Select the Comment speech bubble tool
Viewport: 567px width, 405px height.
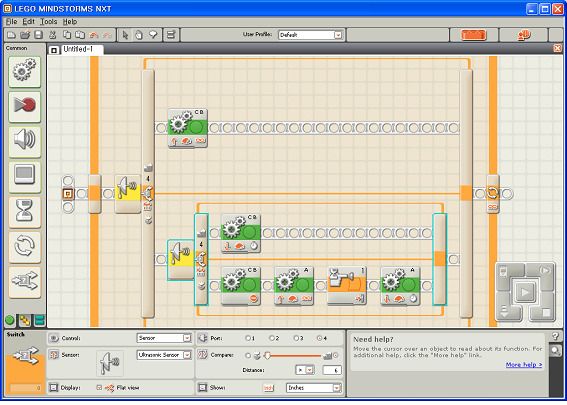click(x=153, y=35)
